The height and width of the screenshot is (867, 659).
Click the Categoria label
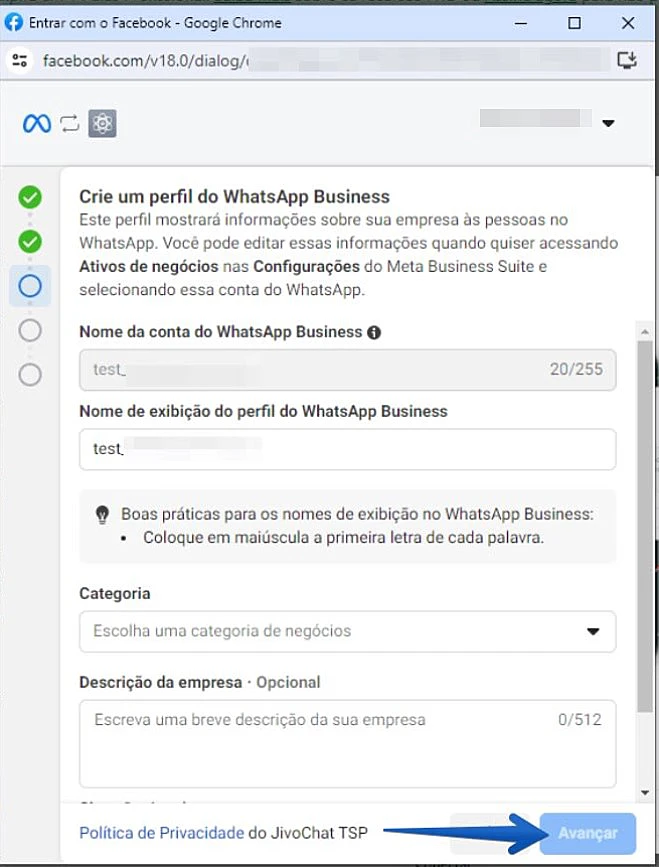click(x=115, y=593)
